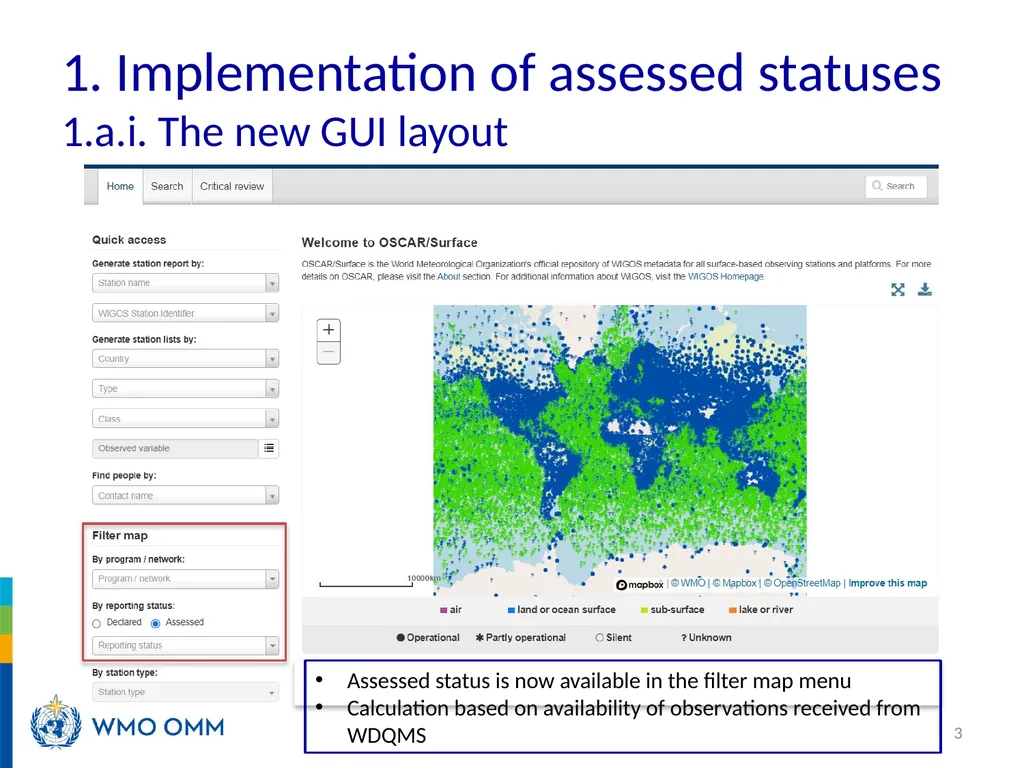The height and width of the screenshot is (768, 1024).
Task: Open the Contact name dropdown
Action: tap(185, 495)
